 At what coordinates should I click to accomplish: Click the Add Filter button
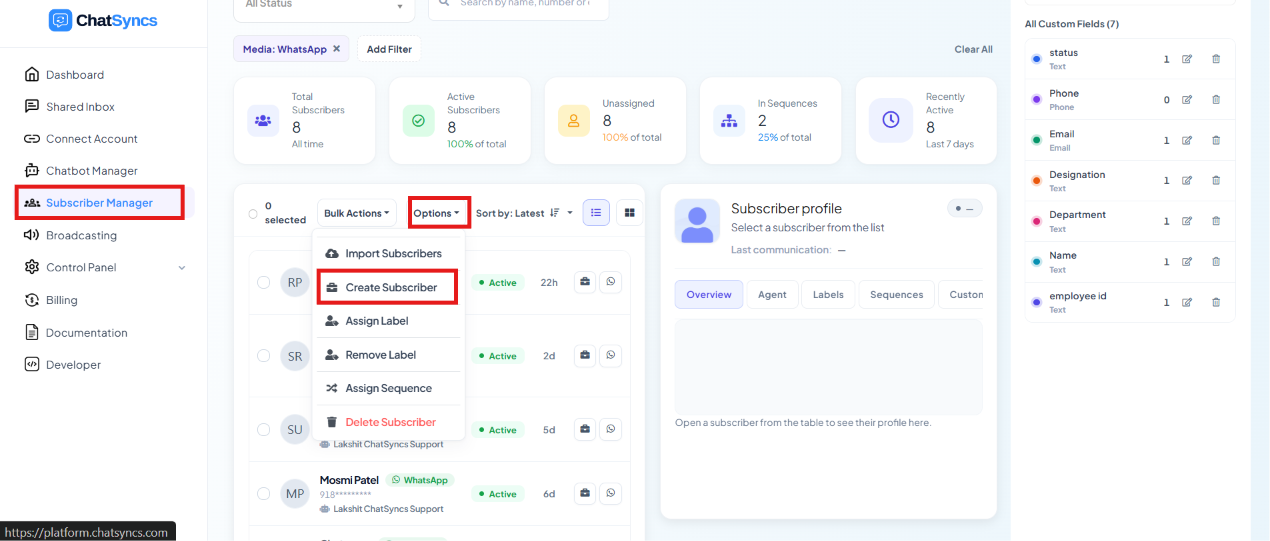(389, 49)
